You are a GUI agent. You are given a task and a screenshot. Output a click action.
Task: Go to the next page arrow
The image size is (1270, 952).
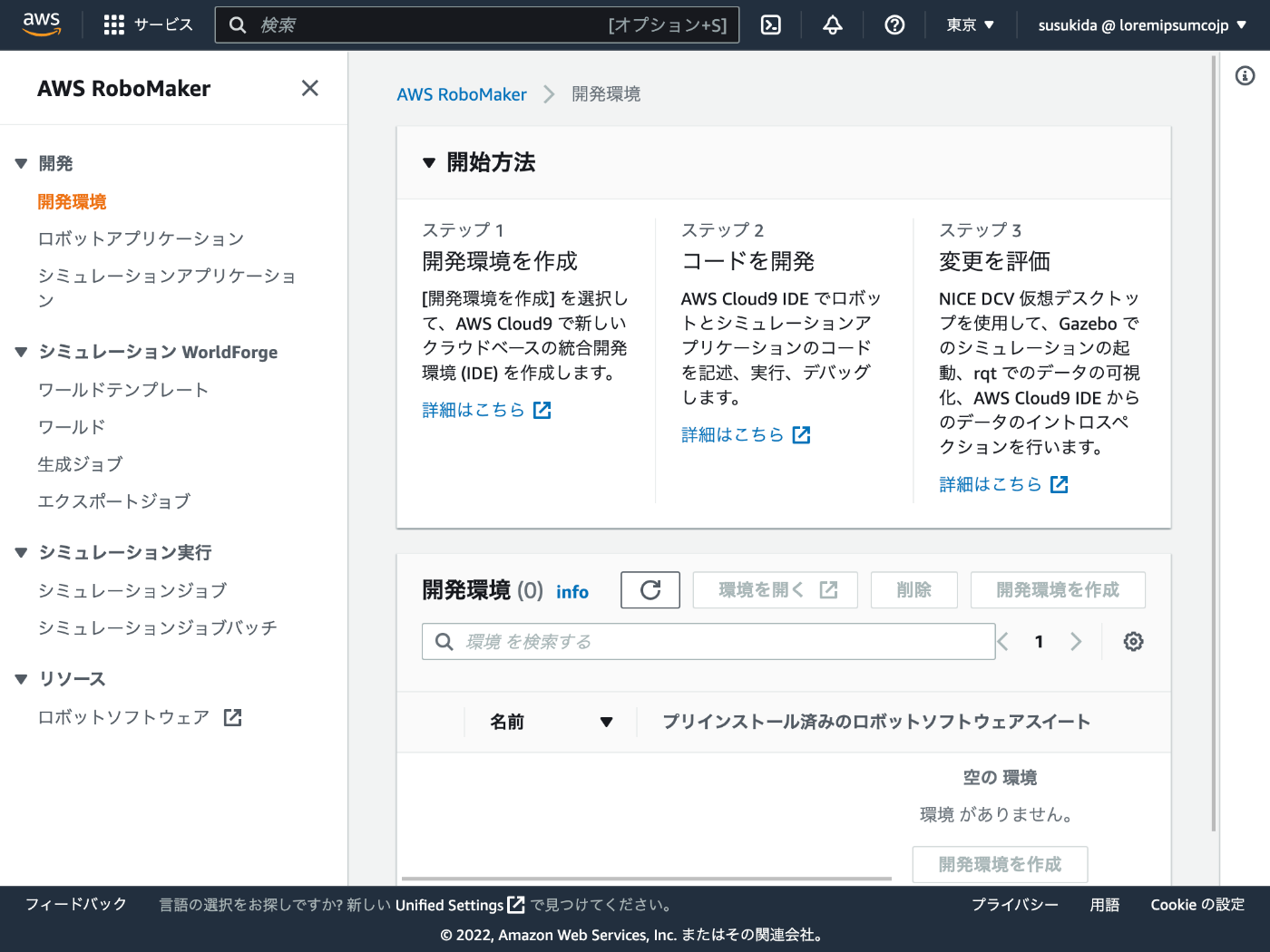click(1076, 642)
